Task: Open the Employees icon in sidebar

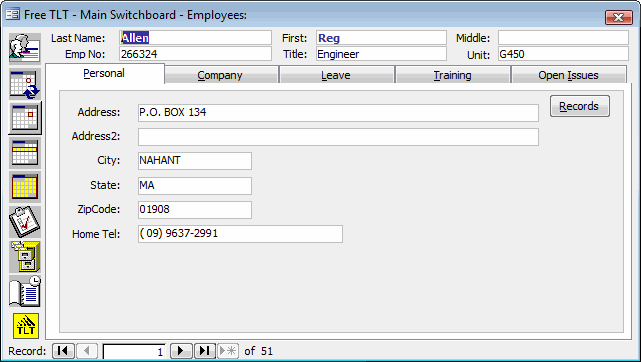Action: click(25, 49)
